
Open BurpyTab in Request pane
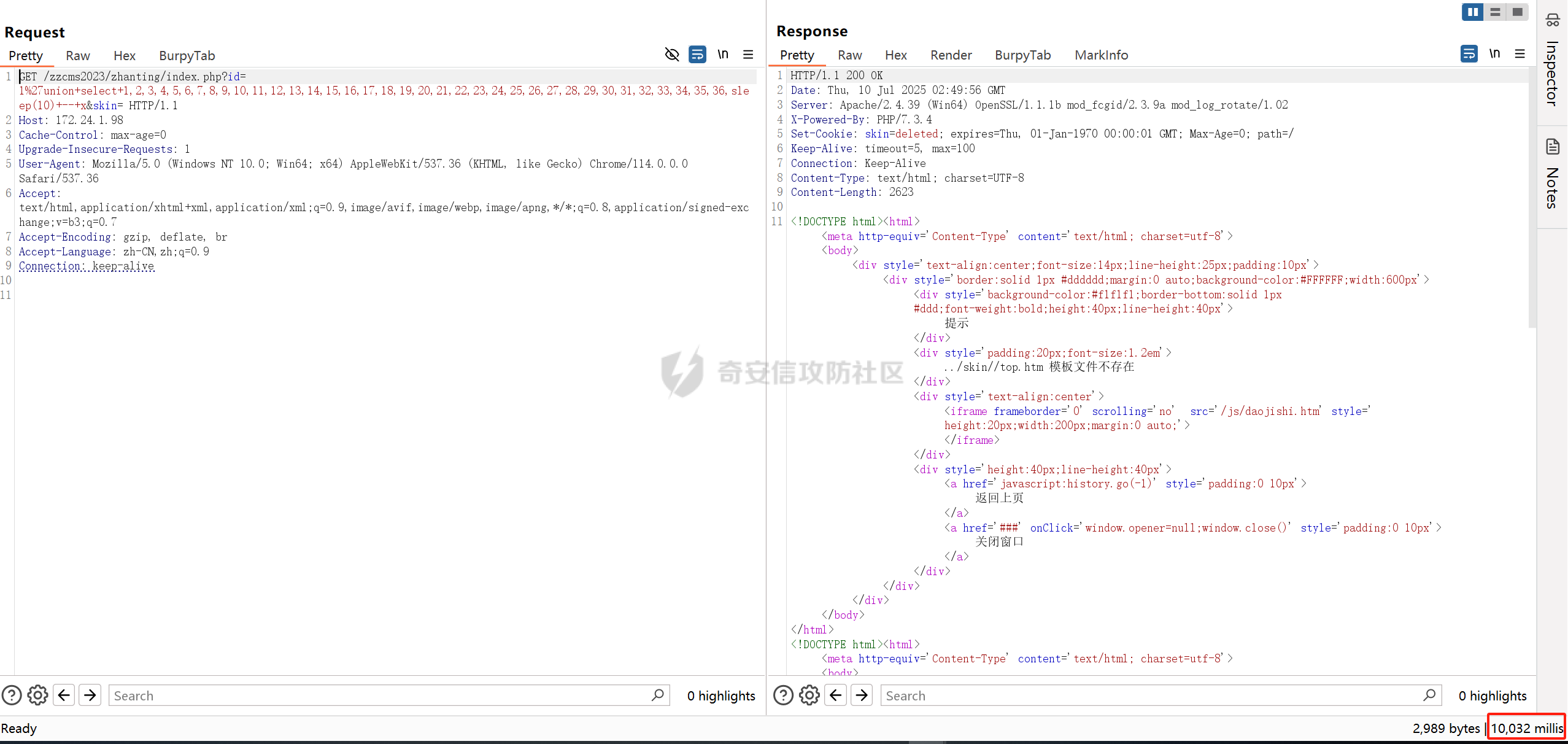click(x=187, y=56)
